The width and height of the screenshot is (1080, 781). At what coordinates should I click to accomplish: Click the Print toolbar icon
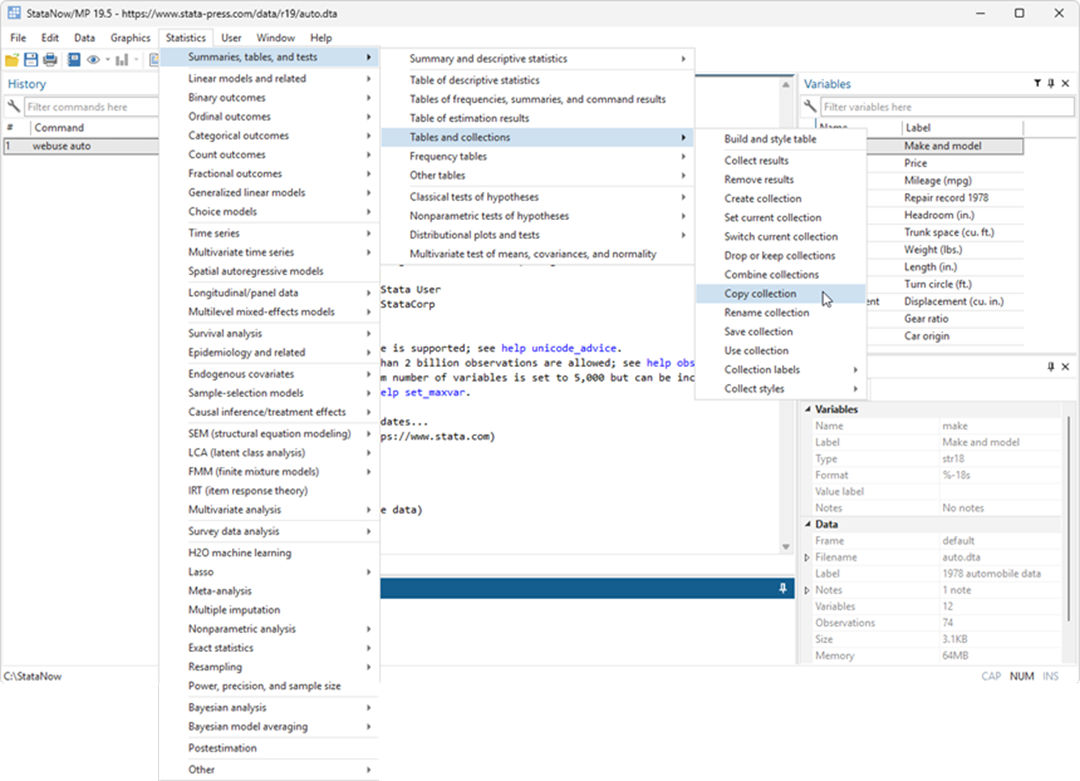(50, 61)
